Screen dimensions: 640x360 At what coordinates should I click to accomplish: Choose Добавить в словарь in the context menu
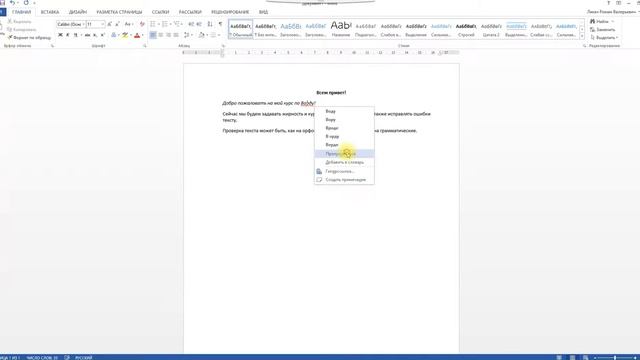click(344, 162)
